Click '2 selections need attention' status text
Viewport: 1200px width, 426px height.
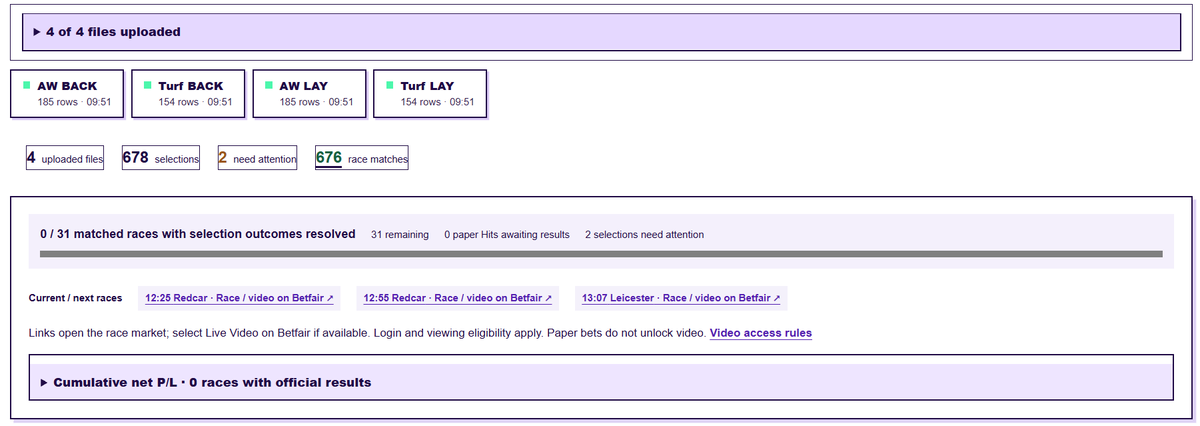[644, 235]
